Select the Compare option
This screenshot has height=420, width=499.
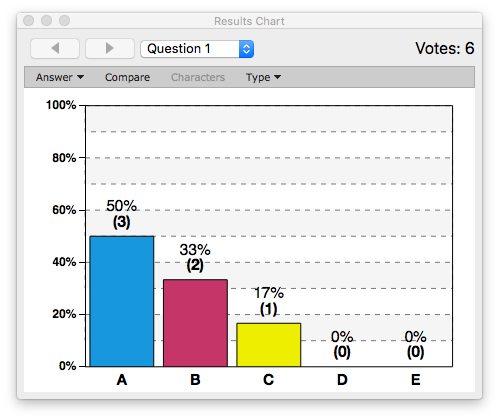tap(127, 77)
